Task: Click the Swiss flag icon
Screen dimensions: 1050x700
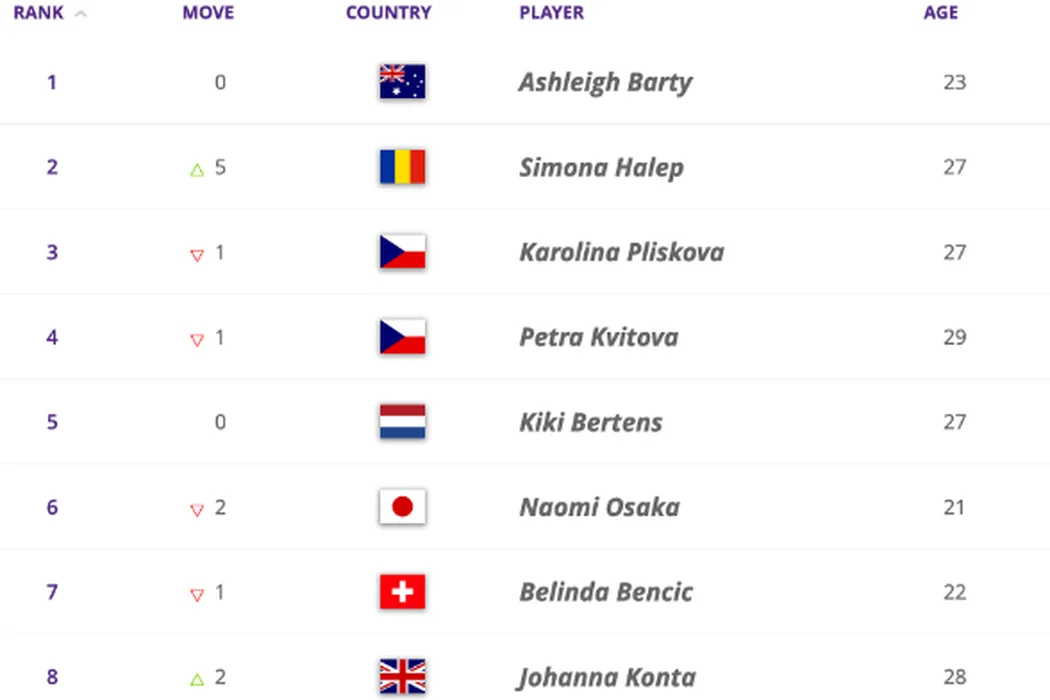Action: (x=402, y=592)
